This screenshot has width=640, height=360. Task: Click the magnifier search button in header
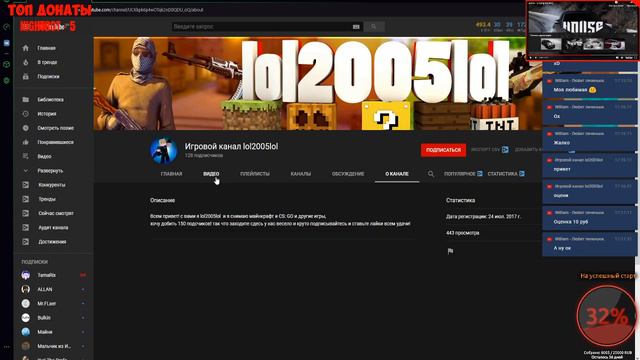click(x=373, y=27)
